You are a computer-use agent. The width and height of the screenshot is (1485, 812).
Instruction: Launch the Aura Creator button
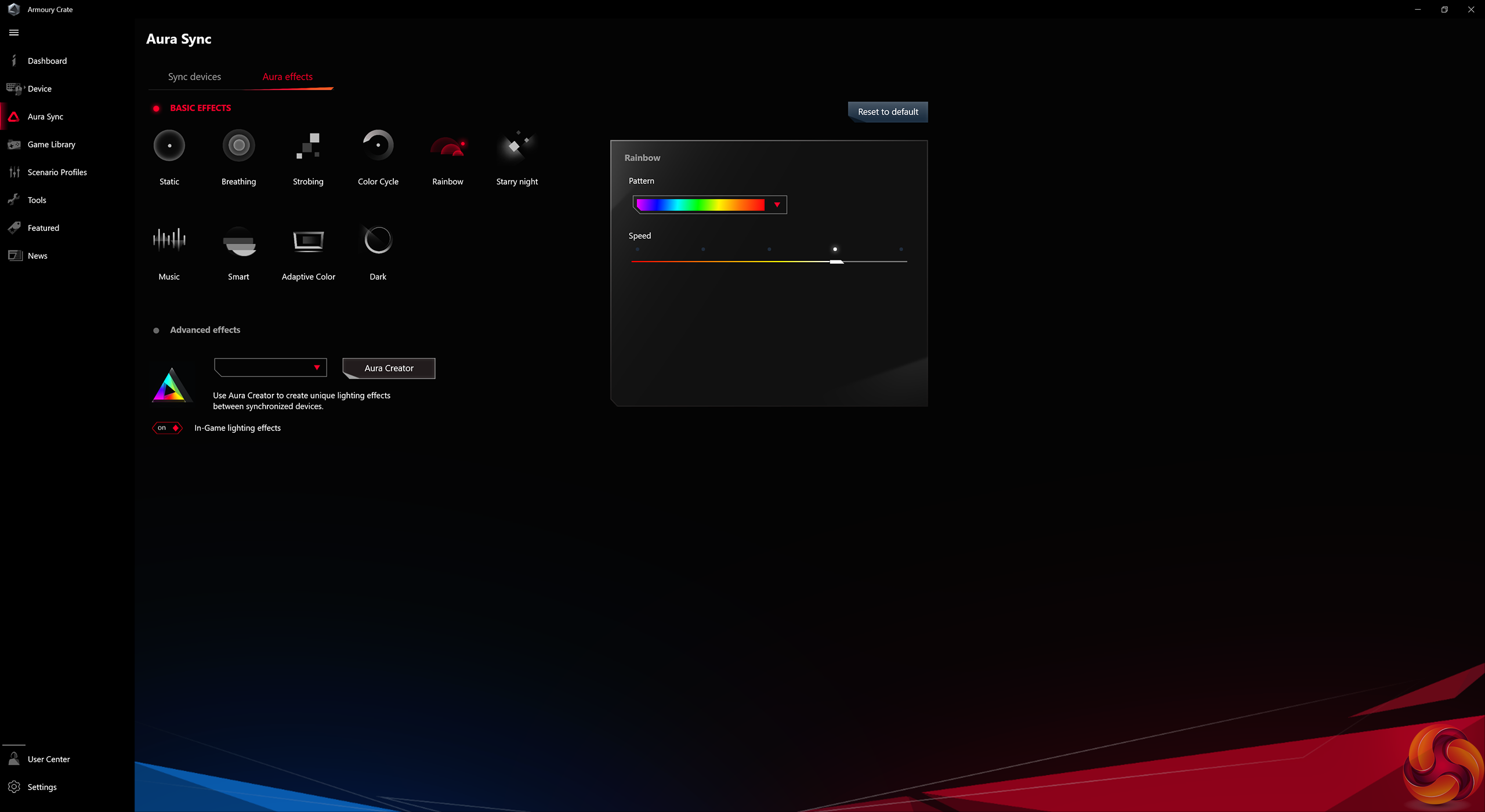click(389, 368)
